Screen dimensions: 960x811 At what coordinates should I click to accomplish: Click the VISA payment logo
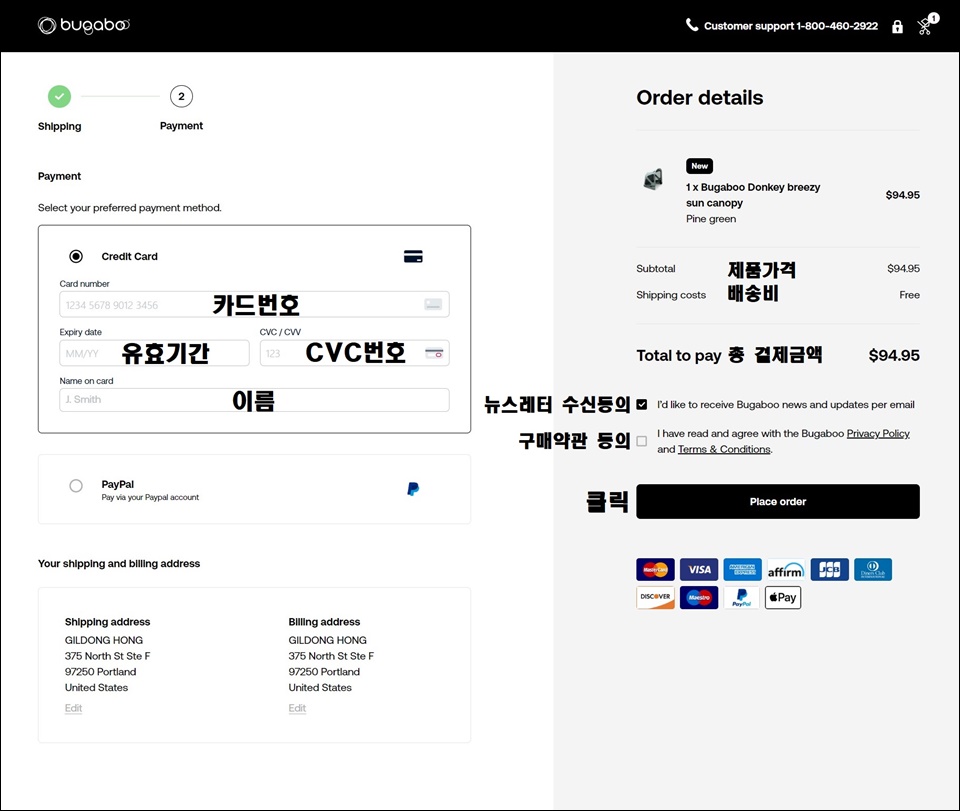pyautogui.click(x=699, y=569)
